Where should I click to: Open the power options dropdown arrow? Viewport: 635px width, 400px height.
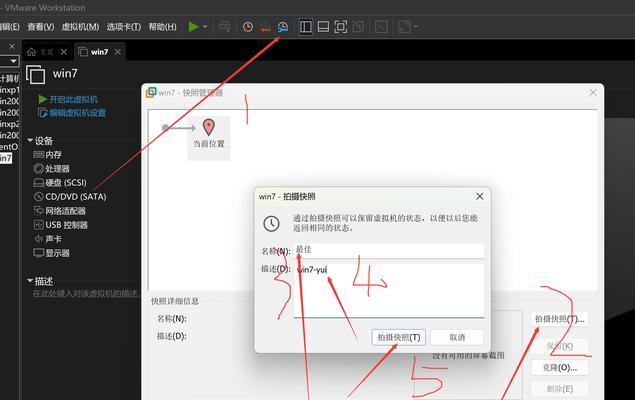[x=205, y=27]
